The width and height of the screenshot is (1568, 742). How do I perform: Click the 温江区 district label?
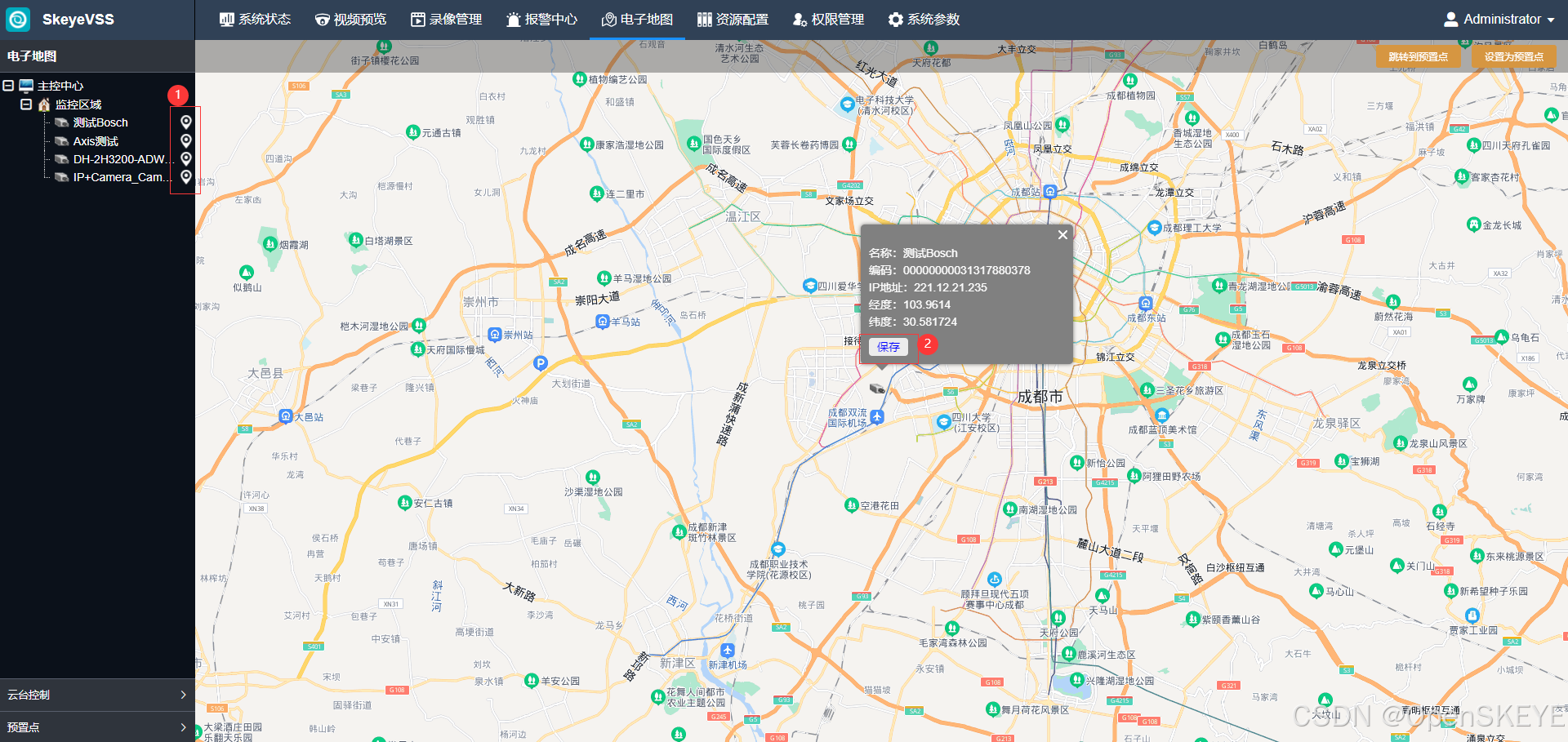coord(743,216)
